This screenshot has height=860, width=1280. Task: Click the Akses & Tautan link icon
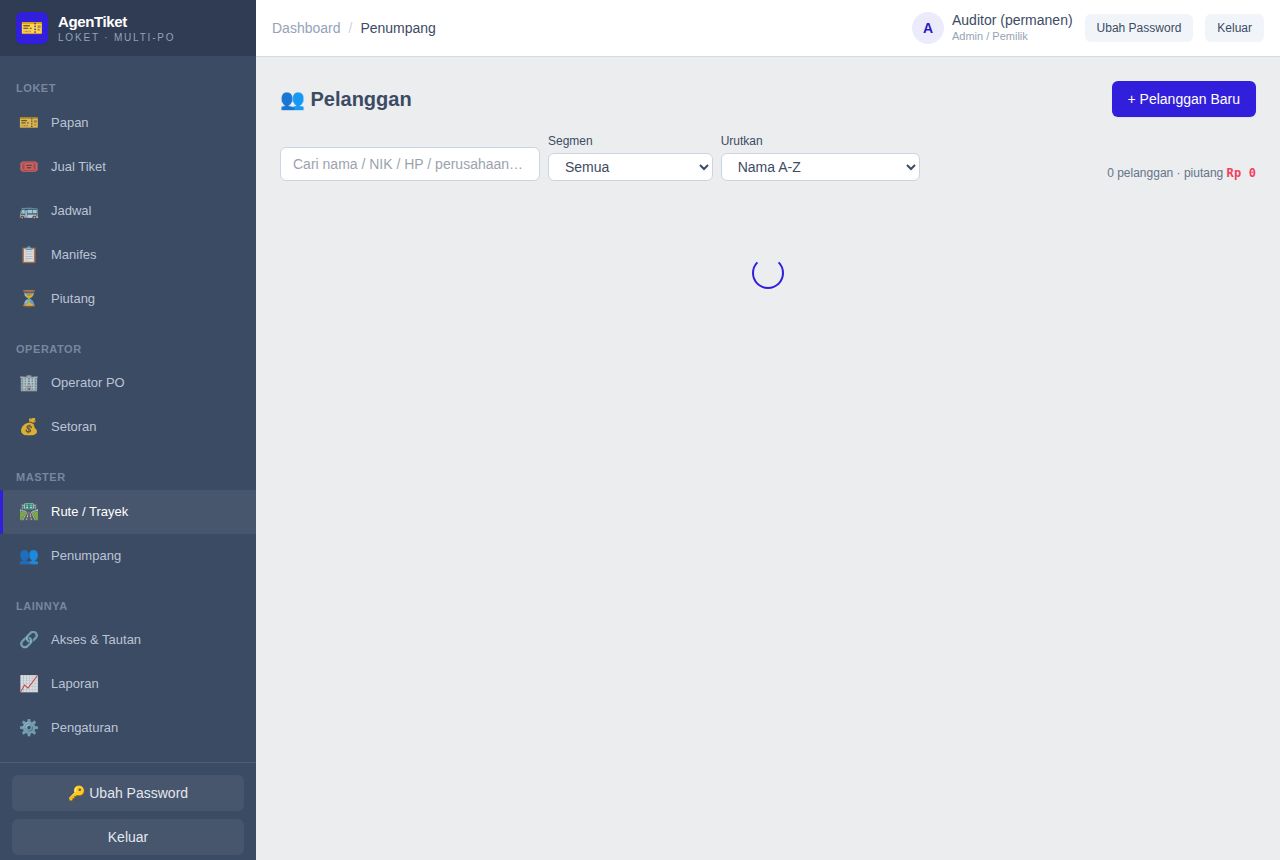point(29,639)
